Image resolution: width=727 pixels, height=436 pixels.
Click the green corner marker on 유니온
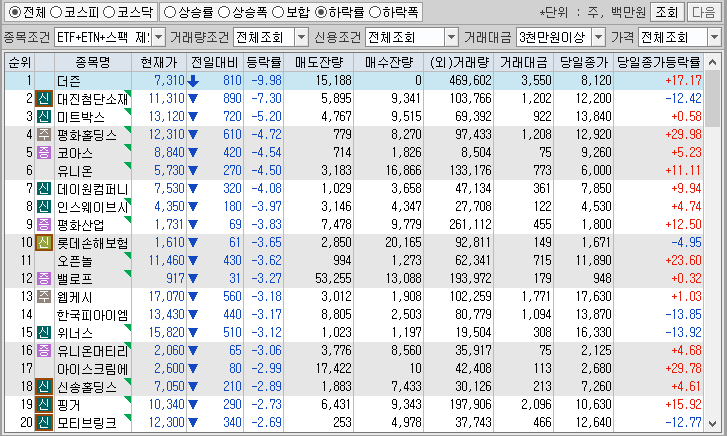click(128, 165)
